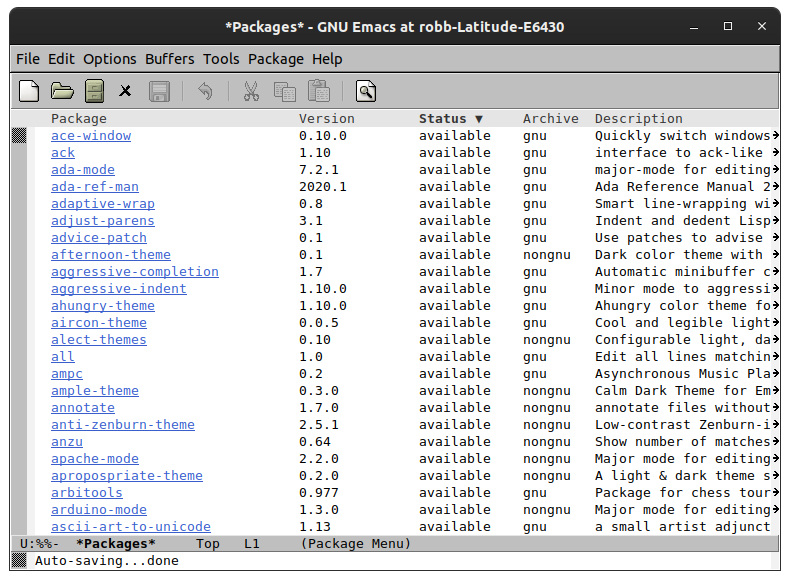
Task: Select version 2020.1 of ada-ref-man
Action: [x=322, y=187]
